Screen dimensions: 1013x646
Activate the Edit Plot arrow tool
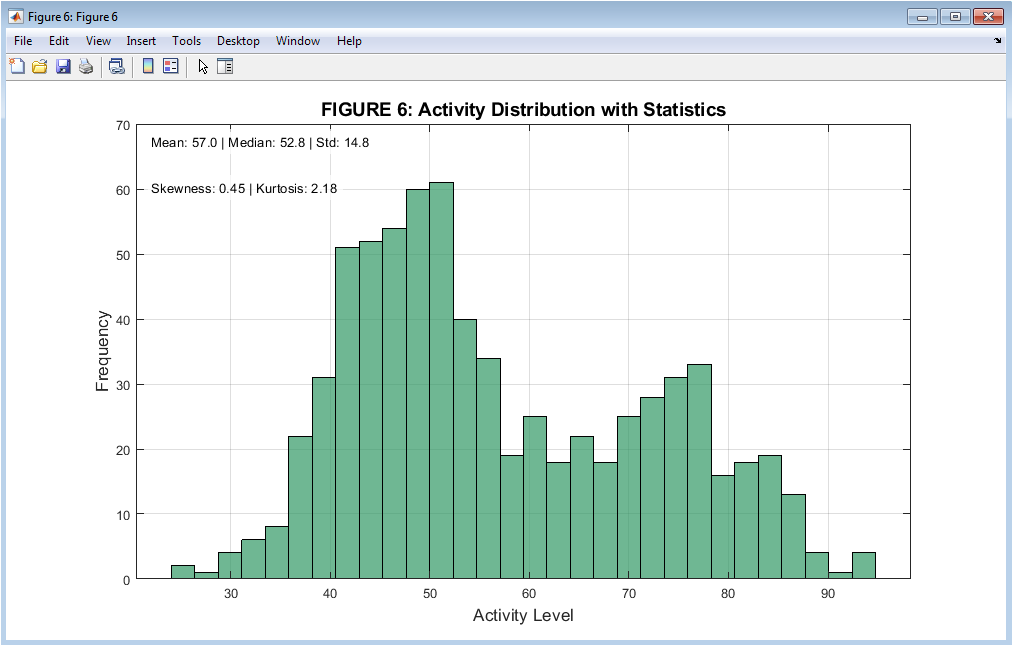point(203,67)
